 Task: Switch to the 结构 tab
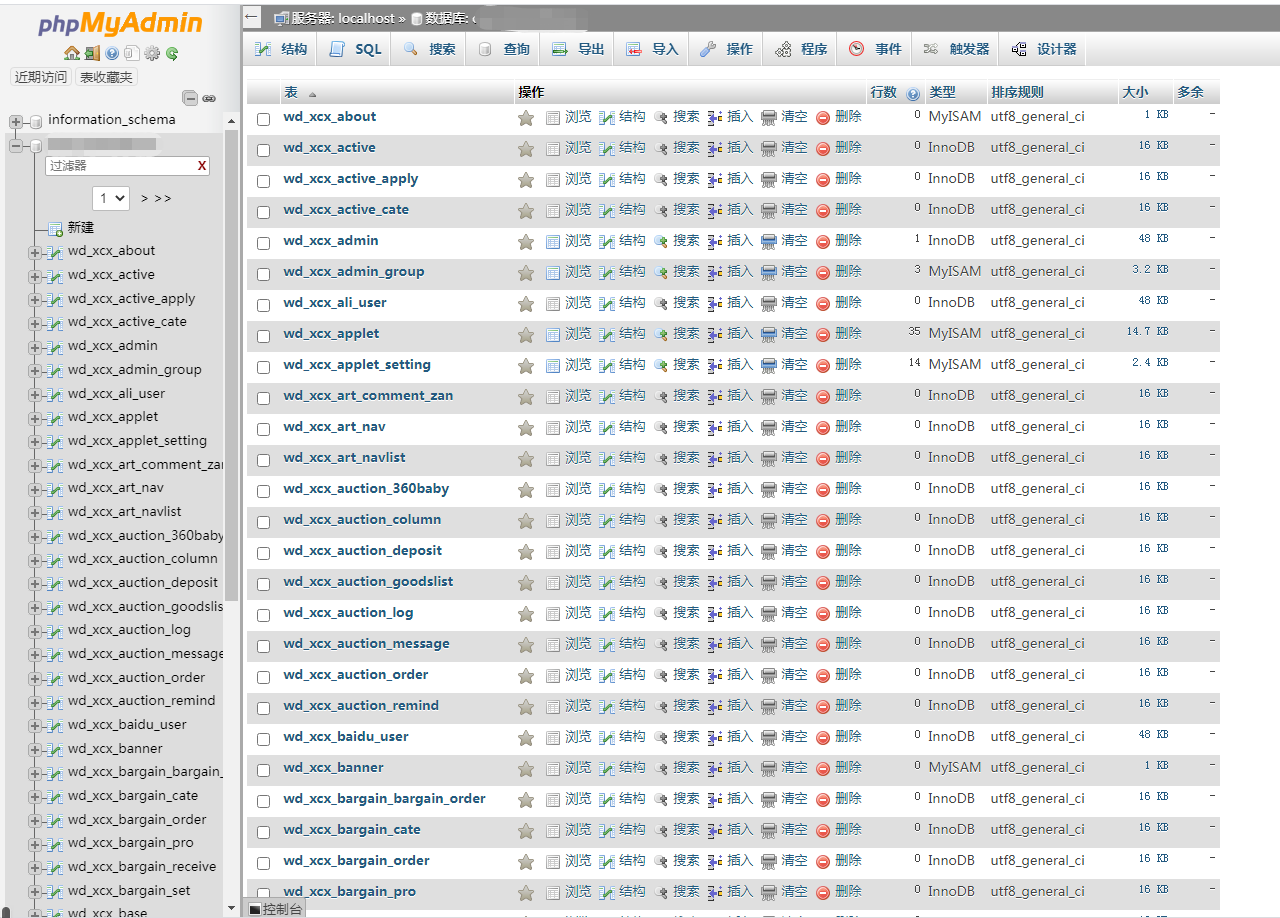click(281, 49)
